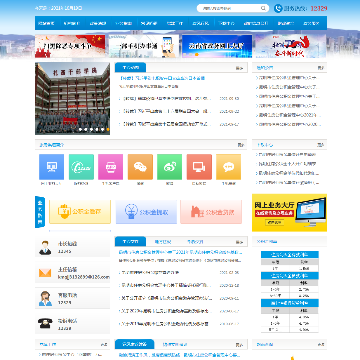The height and width of the screenshot is (360, 360).
Task: Click the blue 公积金提取 withdrawal button
Action: [x=146, y=212]
